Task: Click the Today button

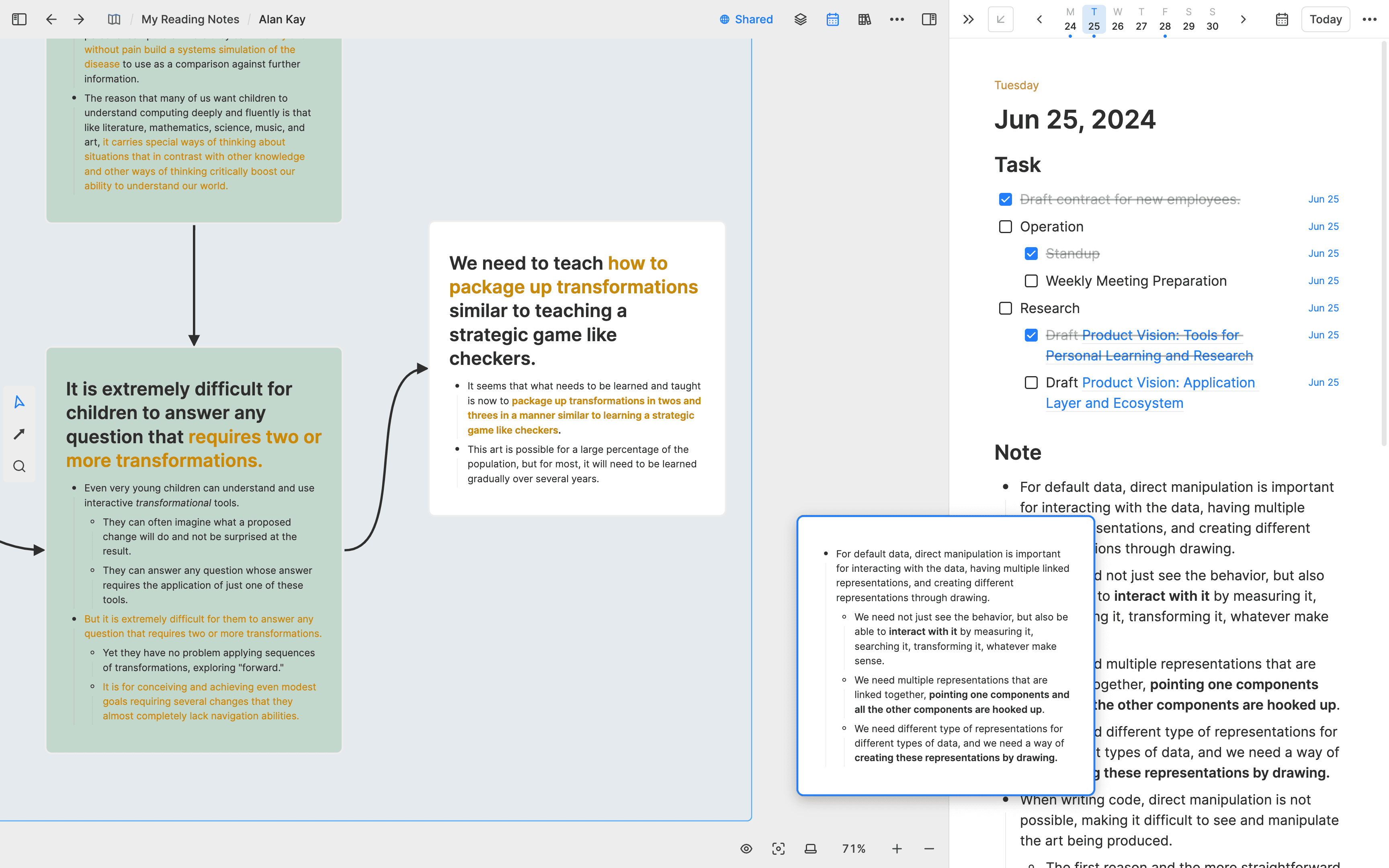Action: coord(1326,19)
